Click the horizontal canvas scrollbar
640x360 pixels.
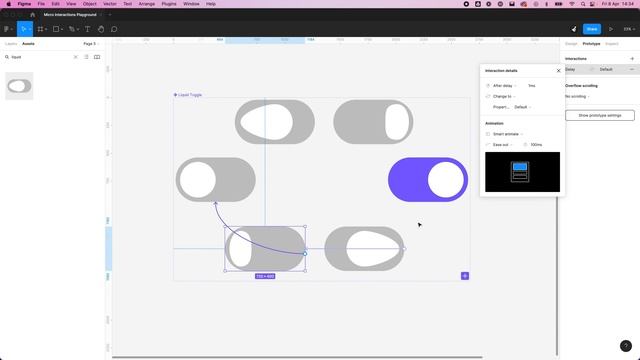click(x=297, y=357)
